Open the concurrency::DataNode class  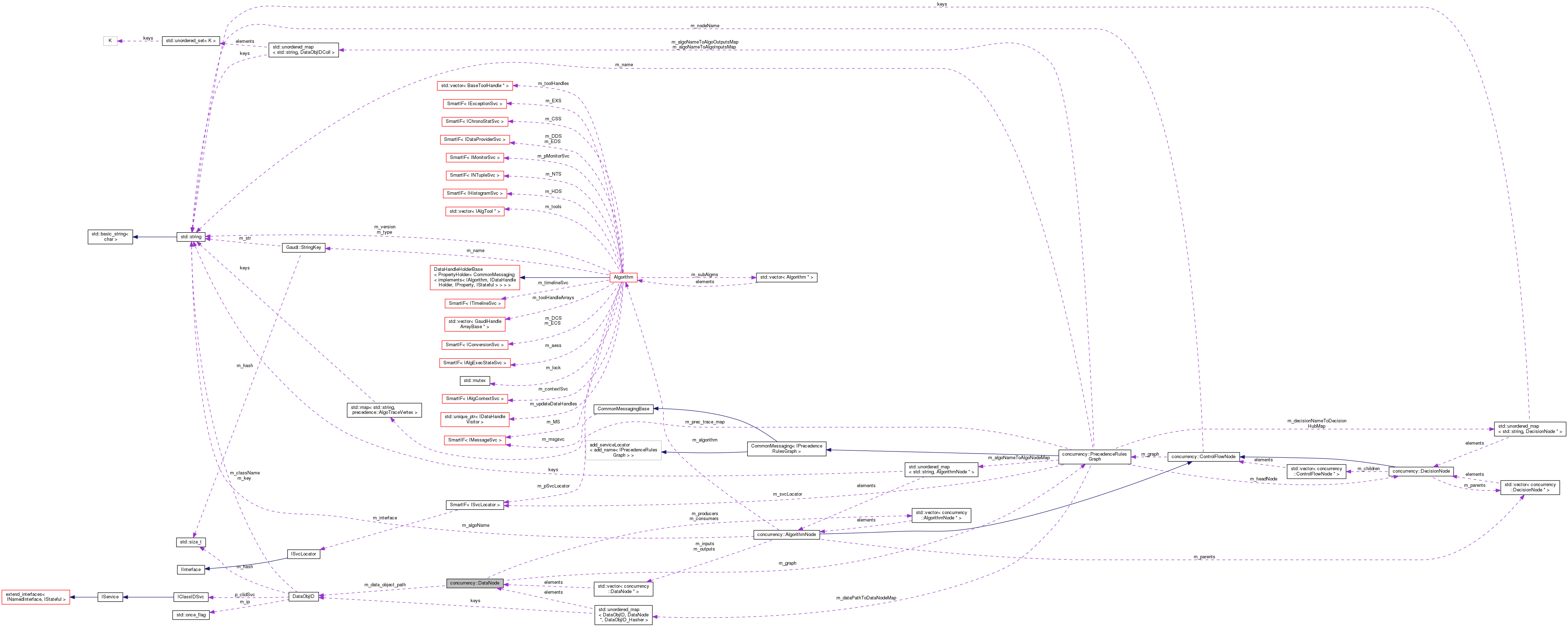coord(475,582)
